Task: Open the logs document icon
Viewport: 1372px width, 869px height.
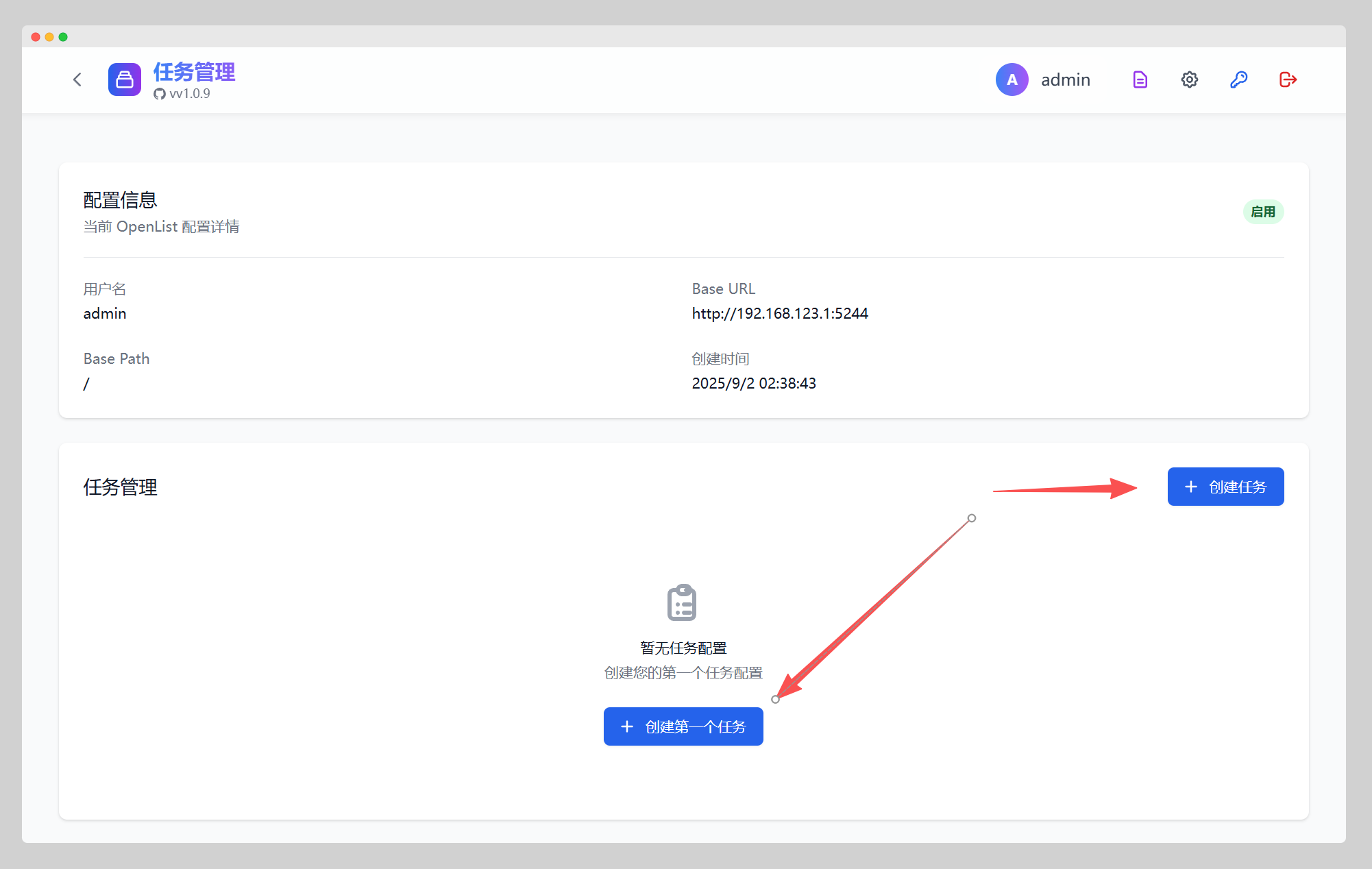Action: coord(1140,79)
